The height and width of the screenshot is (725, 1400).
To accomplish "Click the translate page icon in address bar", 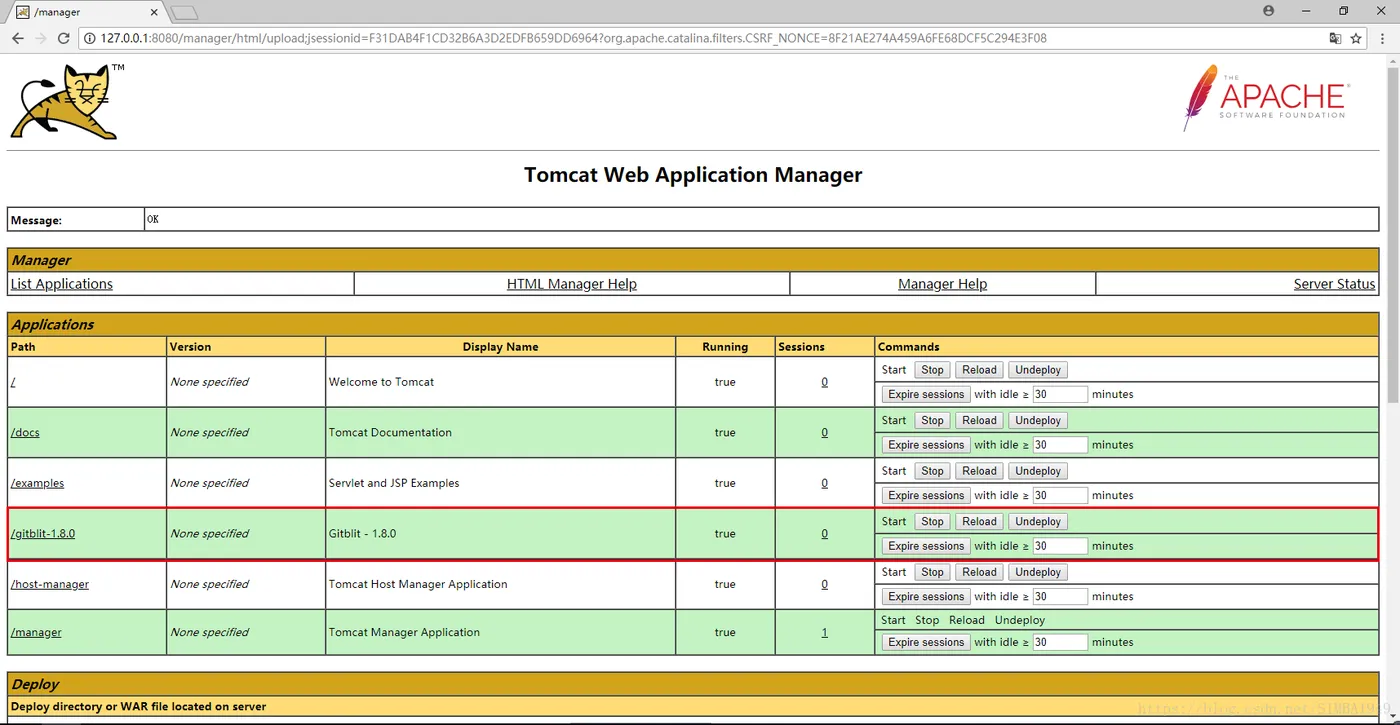I will pos(1335,38).
